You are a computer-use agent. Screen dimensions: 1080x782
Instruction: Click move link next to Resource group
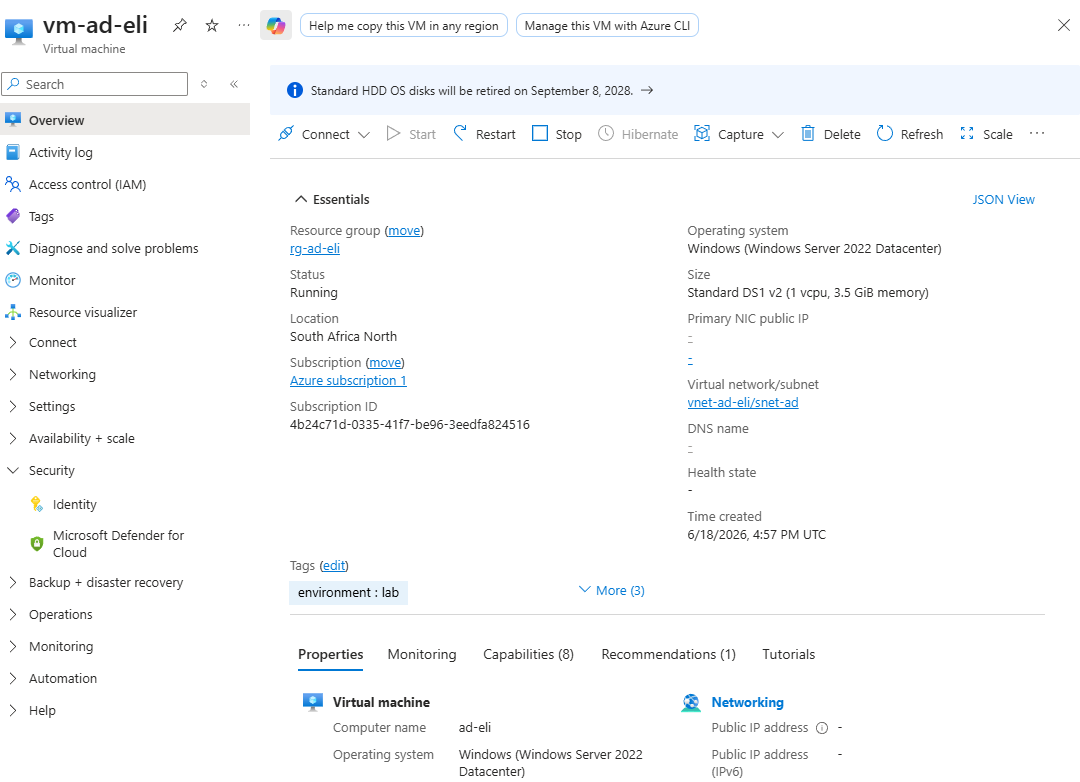(x=404, y=231)
